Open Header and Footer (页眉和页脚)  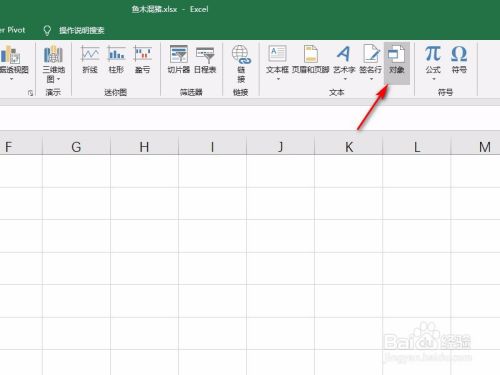311,59
